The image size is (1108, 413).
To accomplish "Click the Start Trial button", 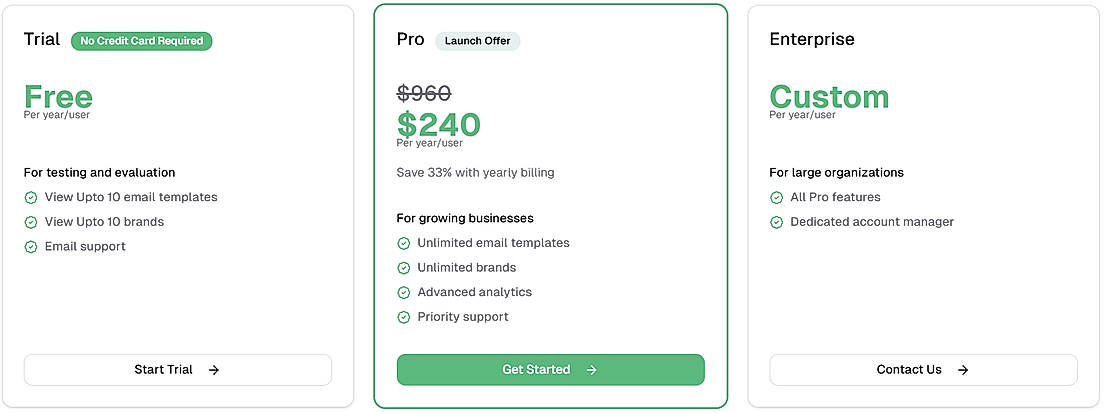I will (x=177, y=370).
